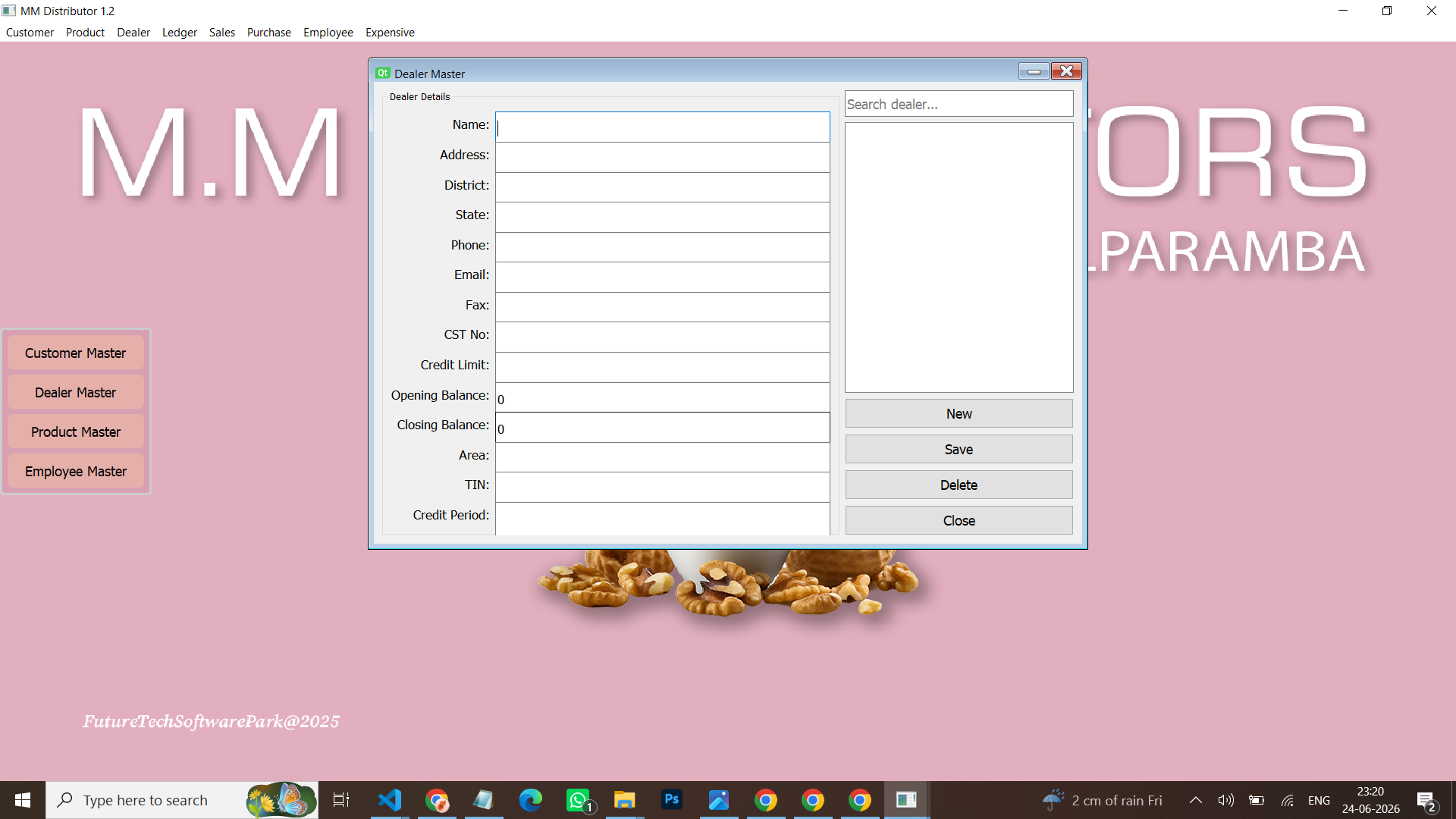Click the Save button in Dealer Master

click(959, 450)
